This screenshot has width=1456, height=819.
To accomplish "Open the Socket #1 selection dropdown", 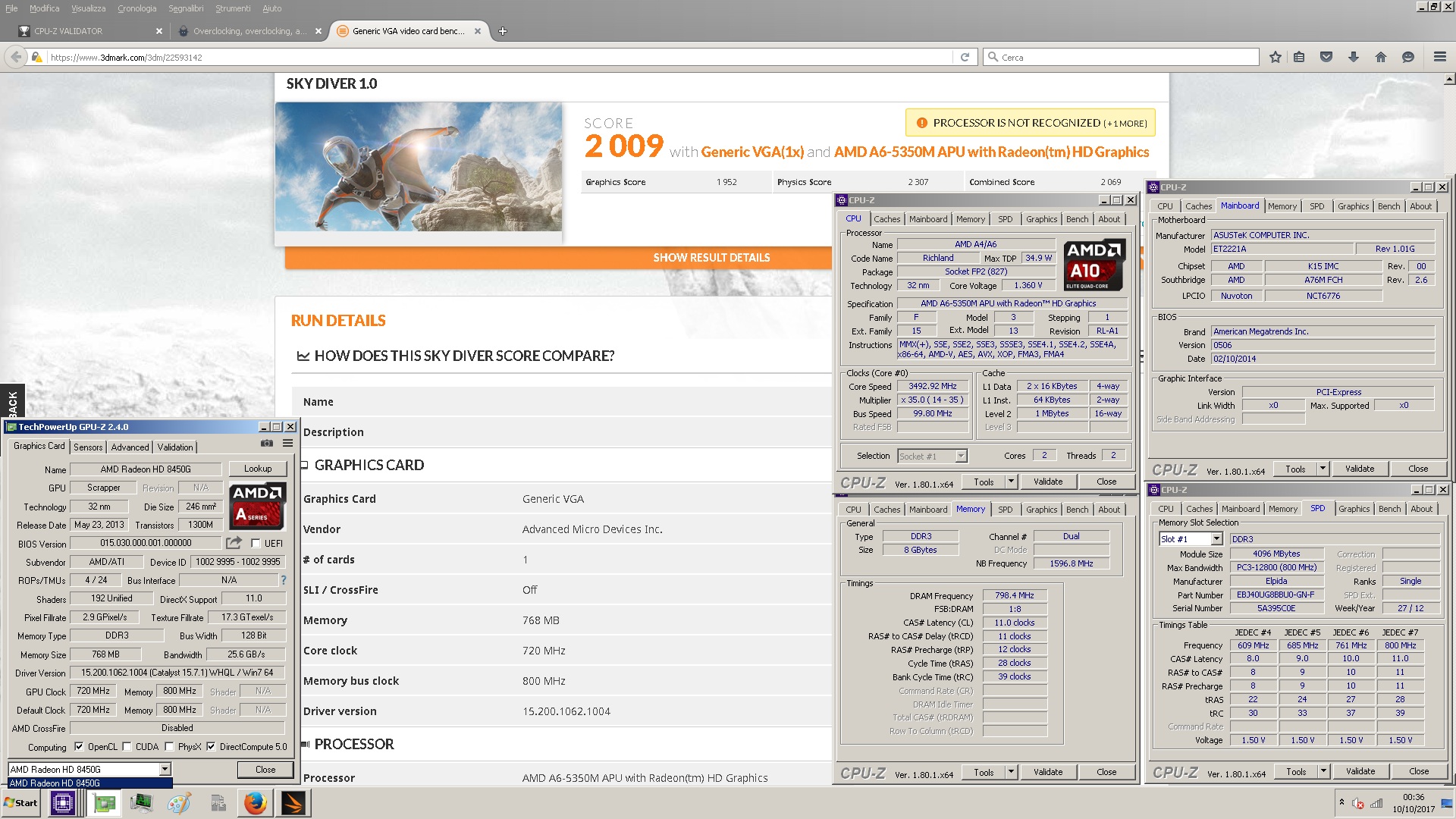I will [x=961, y=456].
